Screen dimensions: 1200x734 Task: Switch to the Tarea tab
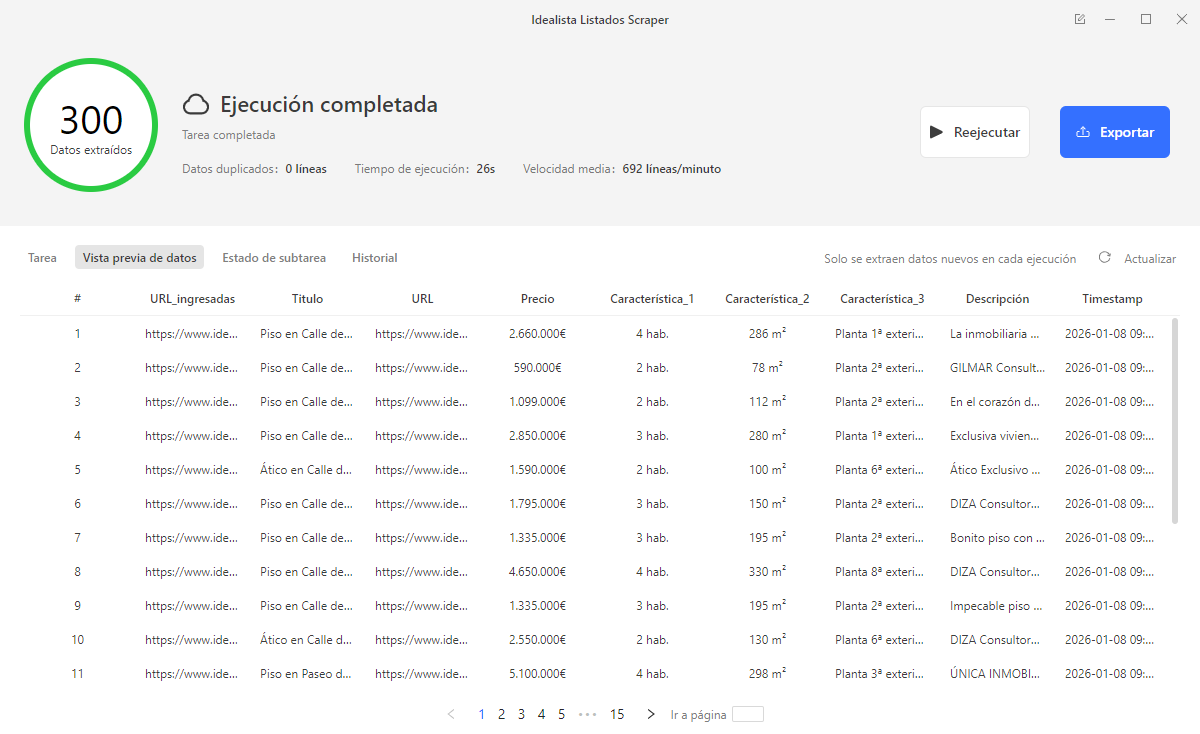click(x=42, y=258)
